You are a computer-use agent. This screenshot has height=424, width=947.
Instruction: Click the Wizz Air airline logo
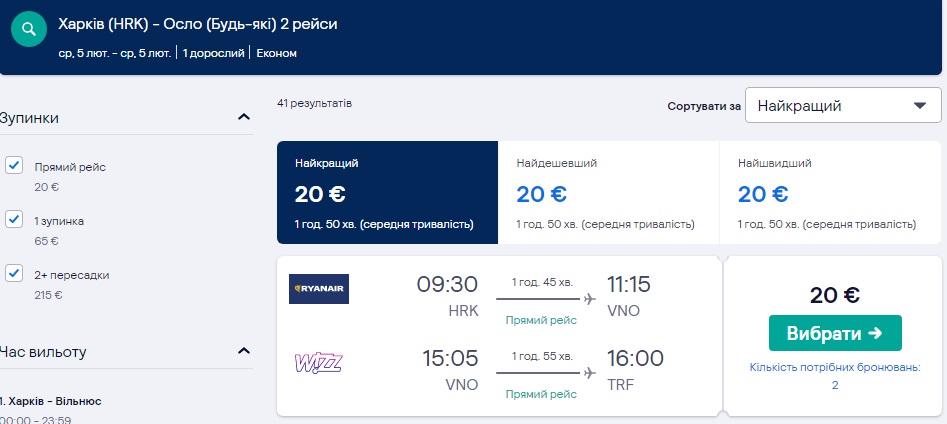click(319, 362)
